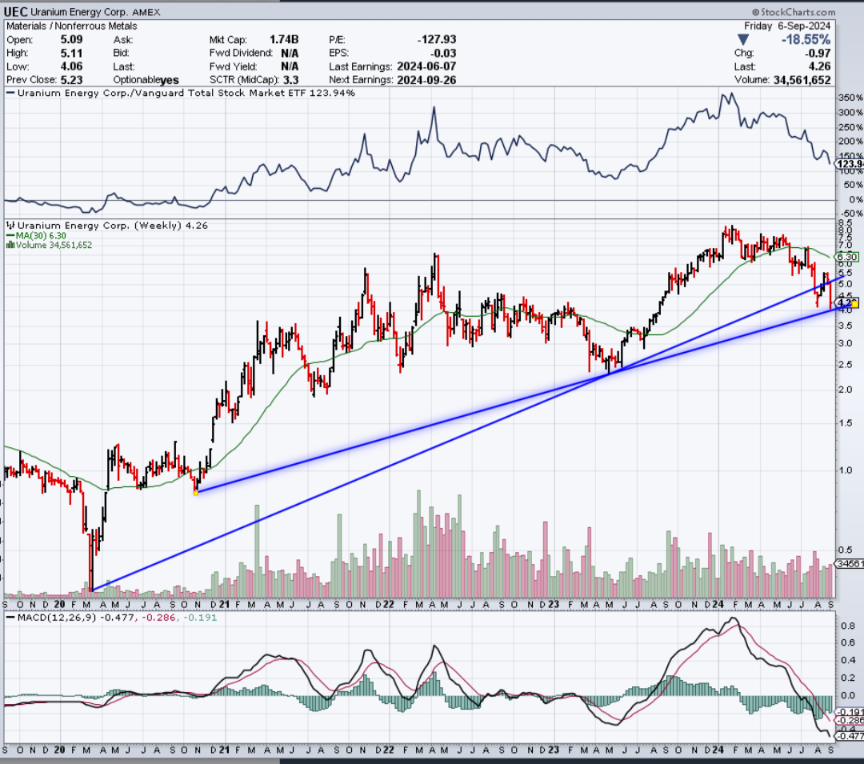Click the 250% relative strength axis label
The height and width of the screenshot is (764, 864).
click(850, 127)
